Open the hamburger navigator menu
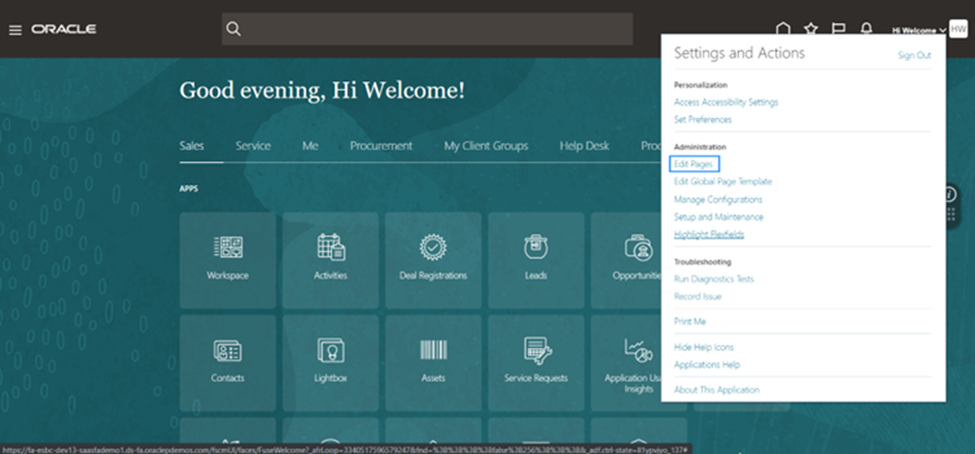The width and height of the screenshot is (975, 454). click(x=15, y=30)
